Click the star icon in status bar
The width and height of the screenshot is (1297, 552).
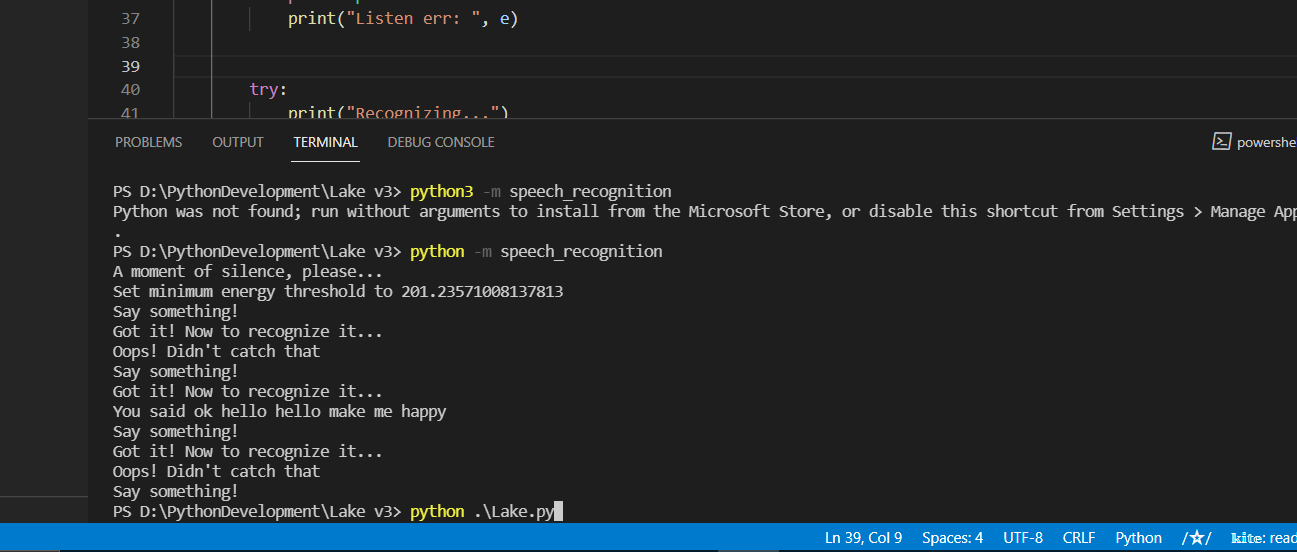click(x=1196, y=538)
